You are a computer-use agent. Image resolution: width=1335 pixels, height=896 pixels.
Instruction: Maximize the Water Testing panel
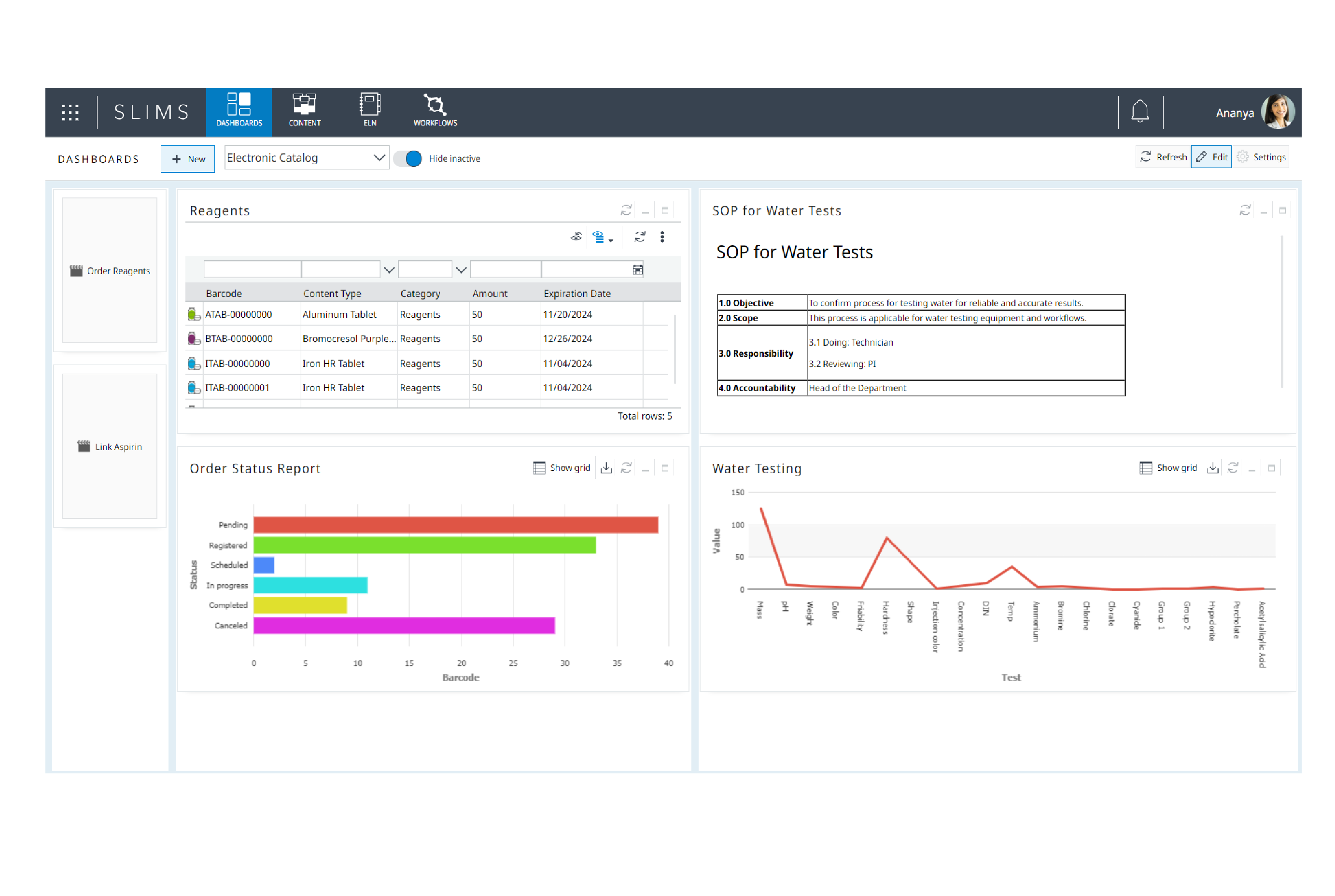click(1271, 468)
